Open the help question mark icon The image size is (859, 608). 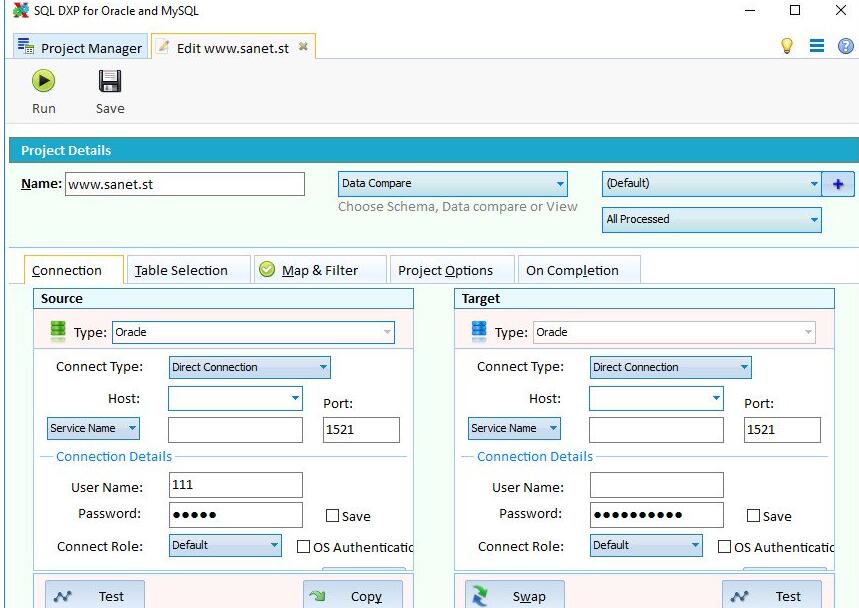(x=845, y=45)
